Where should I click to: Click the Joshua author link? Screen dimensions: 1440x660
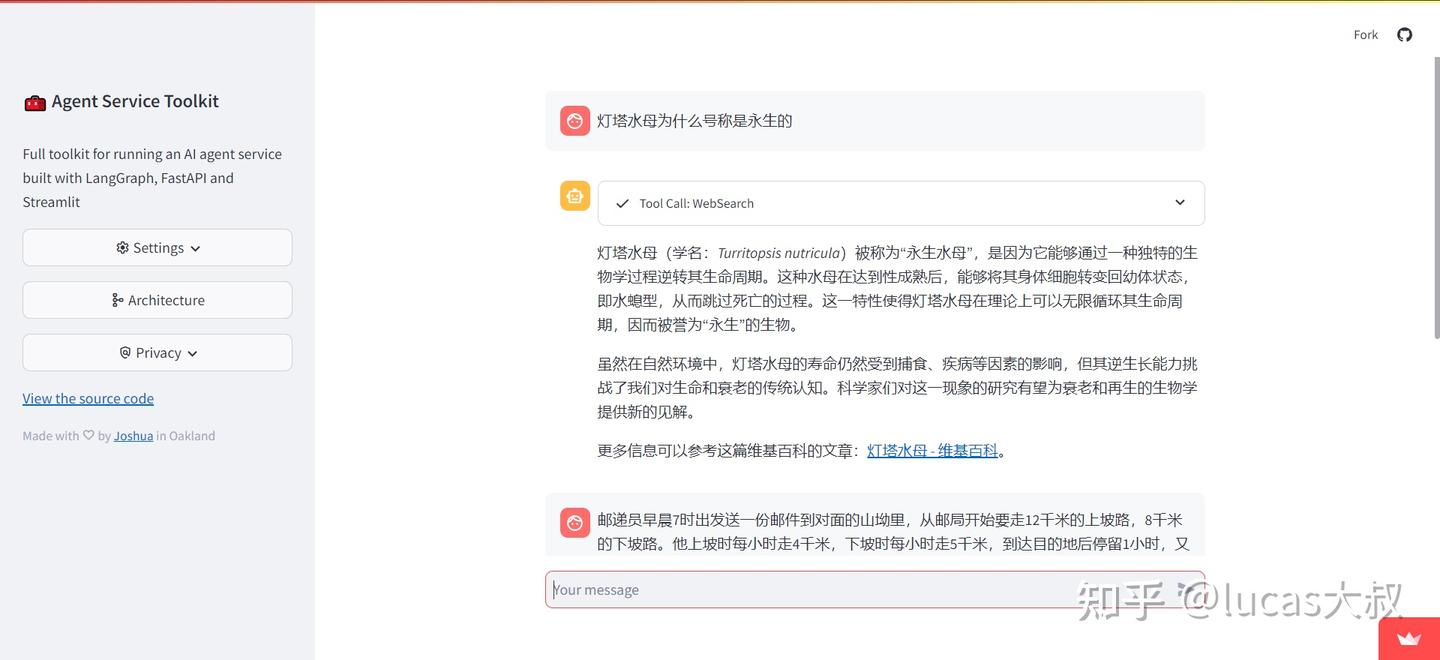133,433
